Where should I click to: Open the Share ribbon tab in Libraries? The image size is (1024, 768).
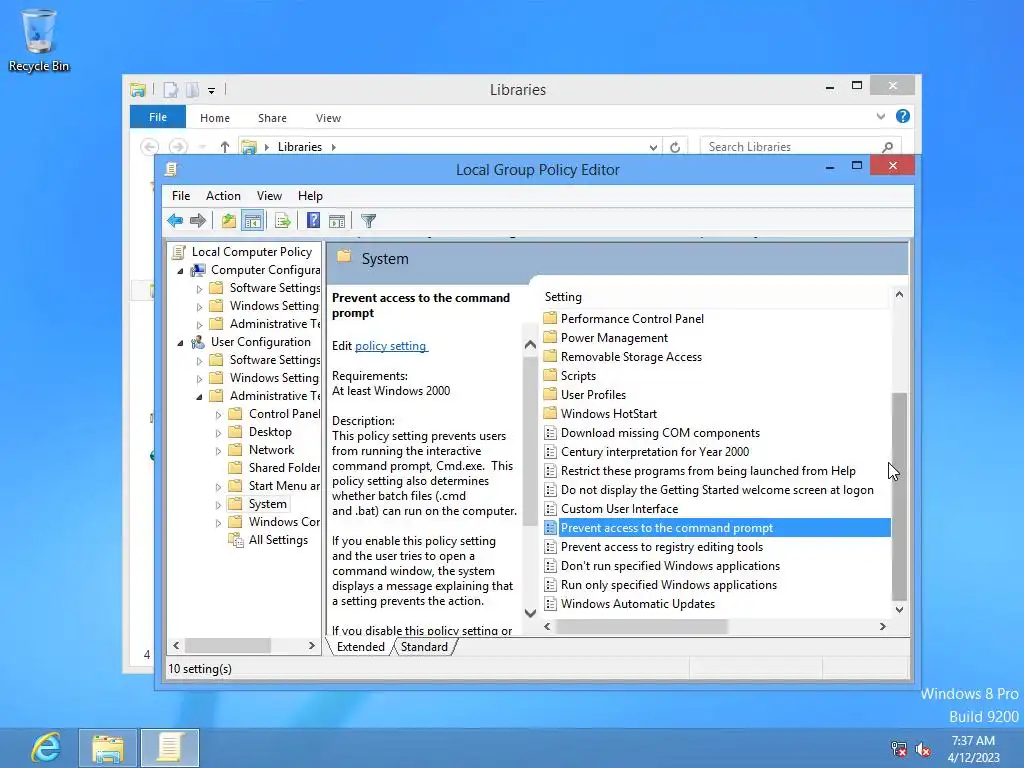pyautogui.click(x=272, y=118)
